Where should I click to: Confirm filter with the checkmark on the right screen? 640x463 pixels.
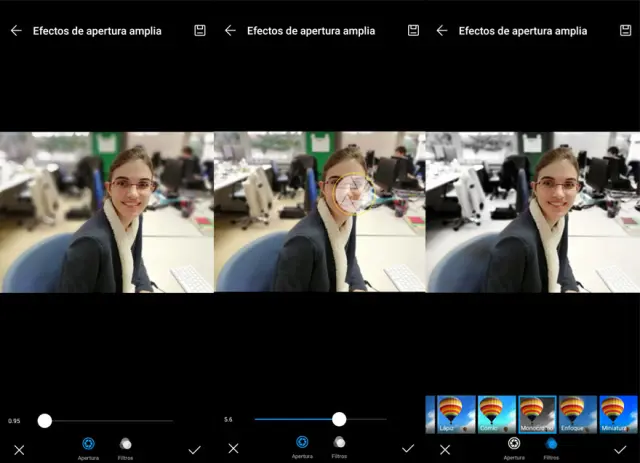[620, 449]
